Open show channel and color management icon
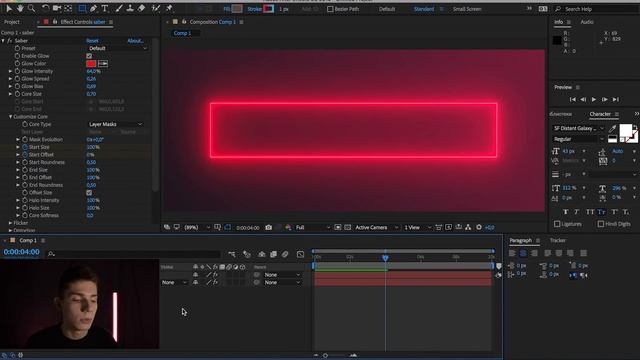Image resolution: width=640 pixels, height=360 pixels. pos(289,227)
